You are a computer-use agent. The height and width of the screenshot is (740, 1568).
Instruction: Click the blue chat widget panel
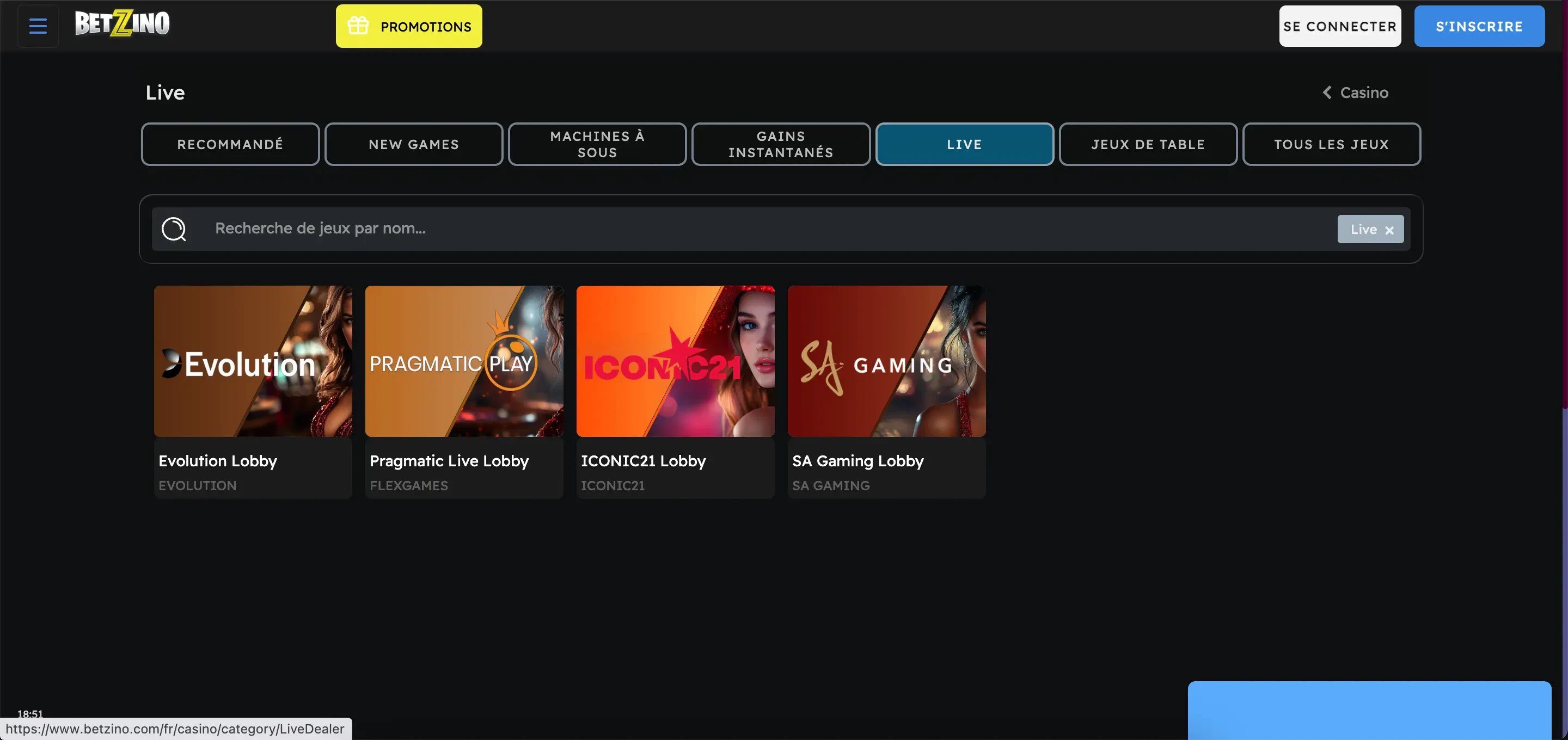coord(1369,711)
